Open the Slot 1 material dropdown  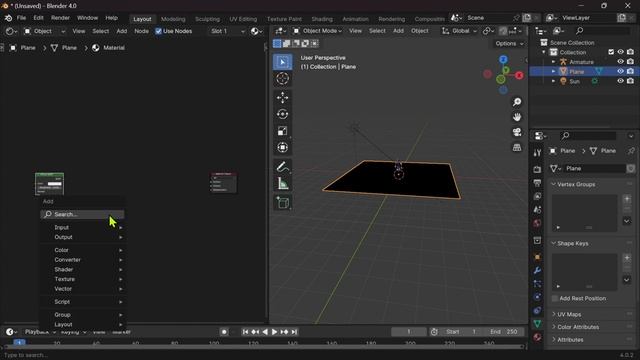click(x=227, y=31)
